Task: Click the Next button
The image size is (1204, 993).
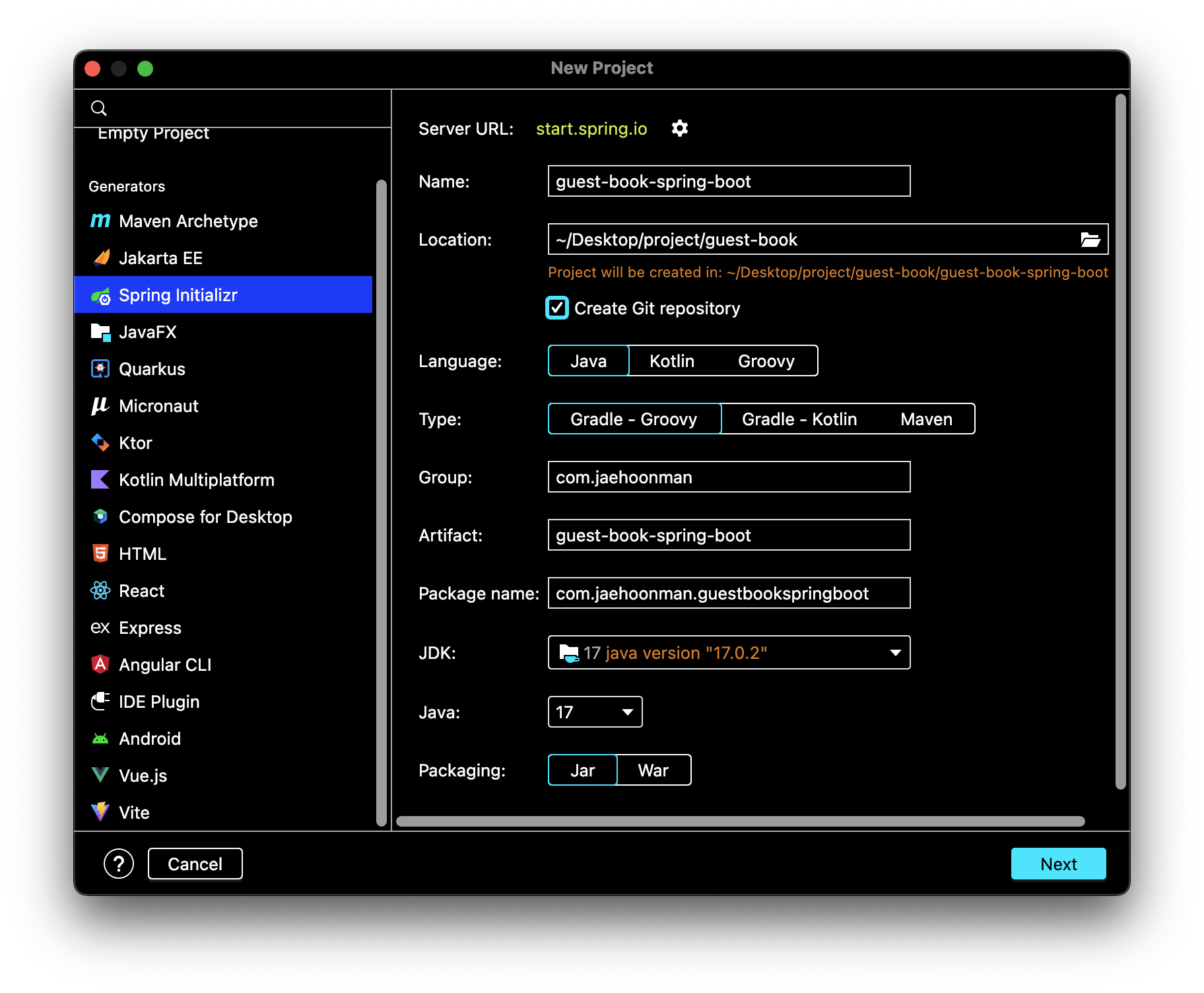Action: [x=1059, y=864]
